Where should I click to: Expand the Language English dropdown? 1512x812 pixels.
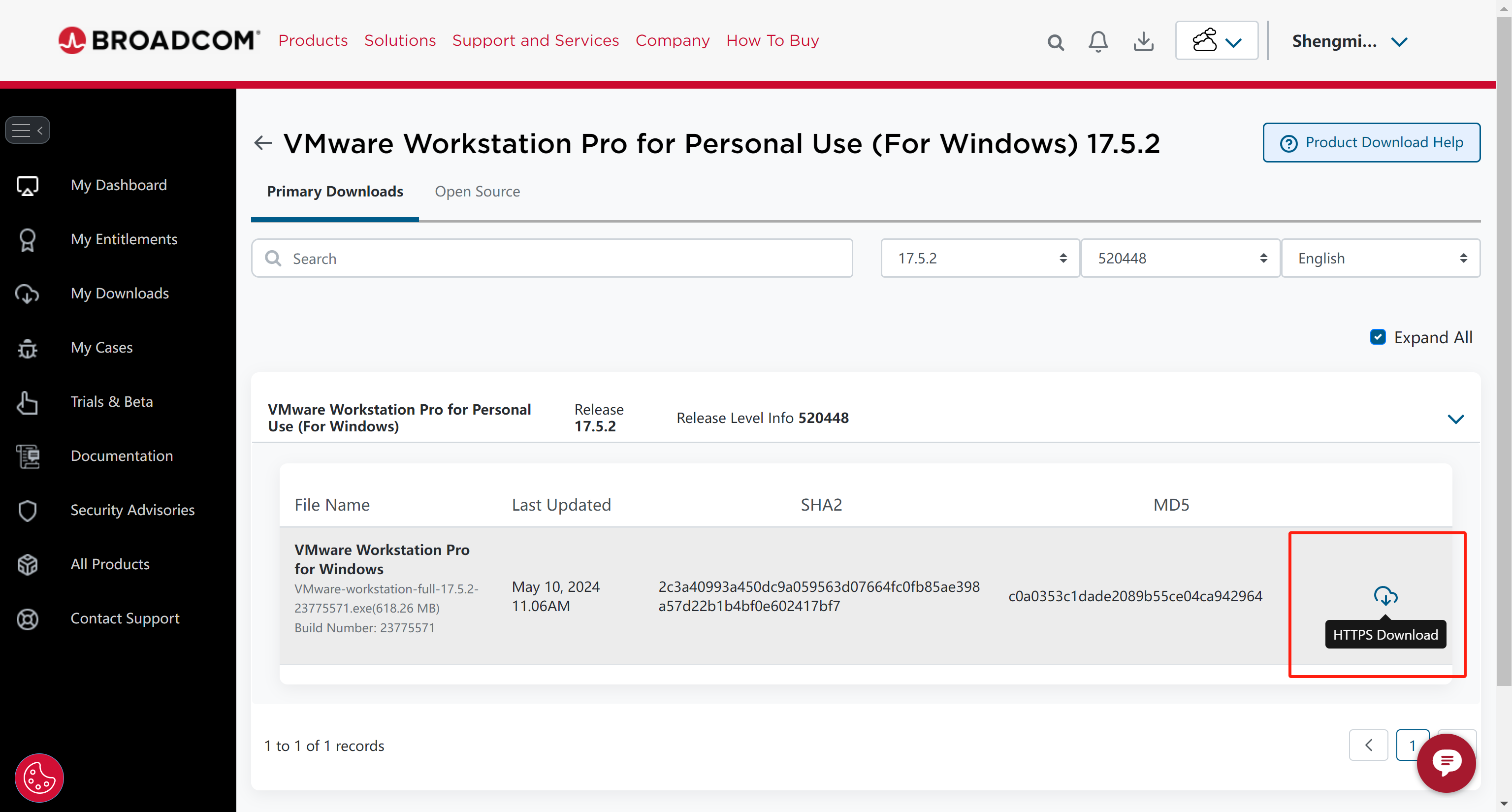[x=1380, y=258]
